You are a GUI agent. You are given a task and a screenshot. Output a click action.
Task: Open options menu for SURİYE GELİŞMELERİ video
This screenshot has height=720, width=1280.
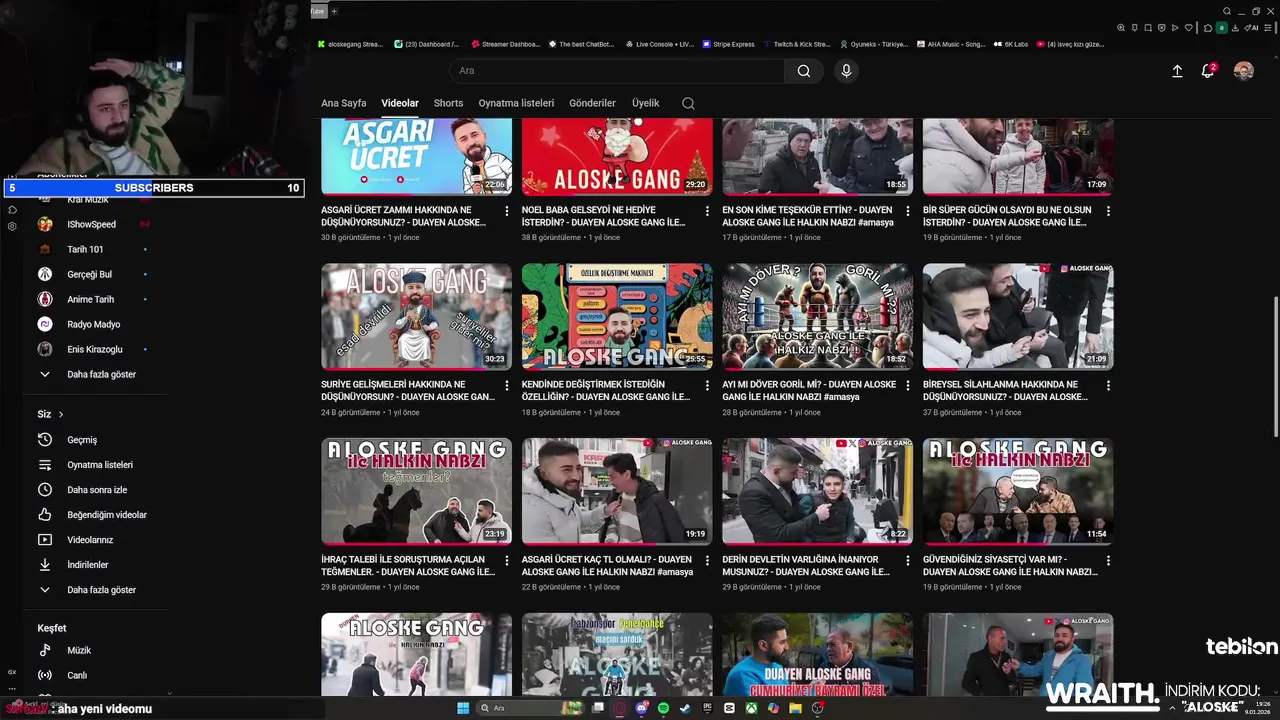(x=507, y=385)
